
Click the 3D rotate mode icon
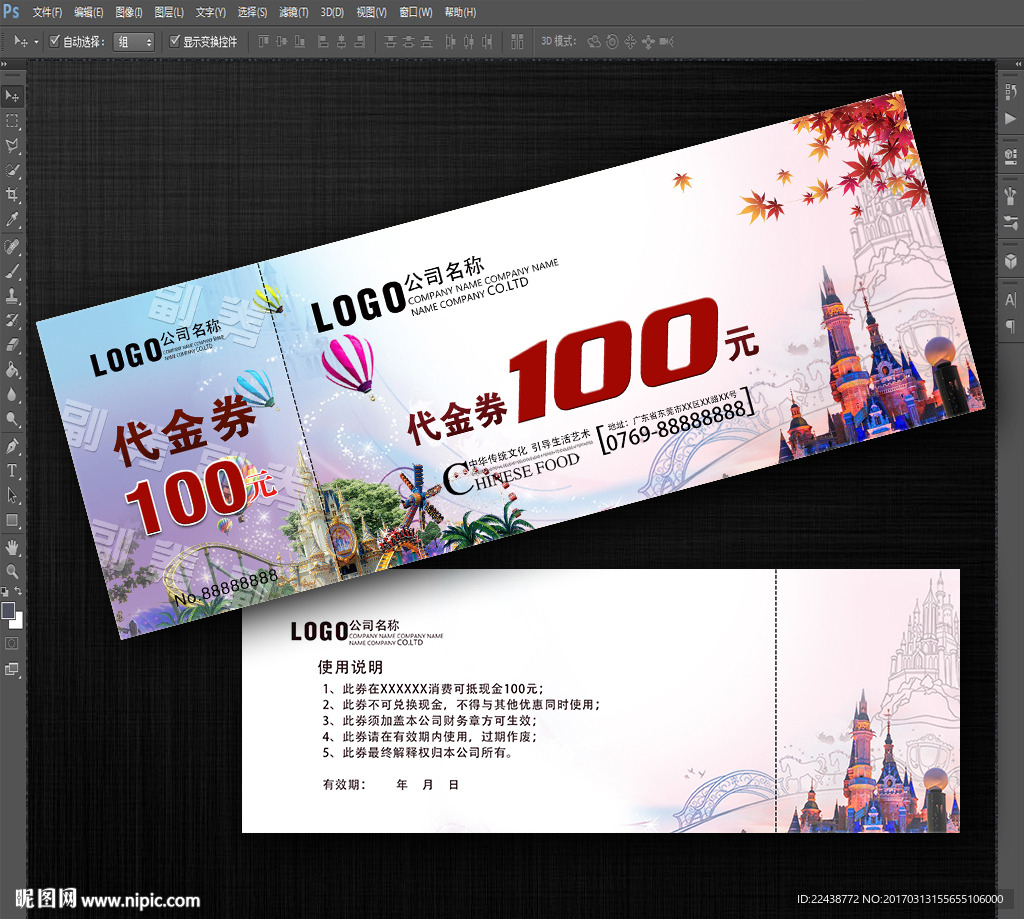click(x=594, y=42)
